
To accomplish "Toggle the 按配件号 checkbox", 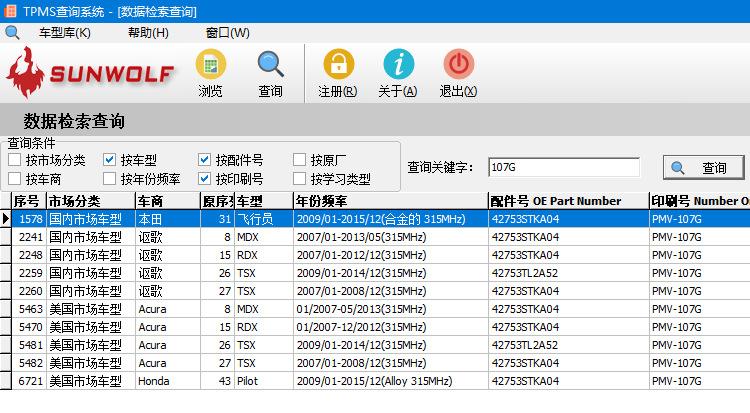I will (x=205, y=160).
